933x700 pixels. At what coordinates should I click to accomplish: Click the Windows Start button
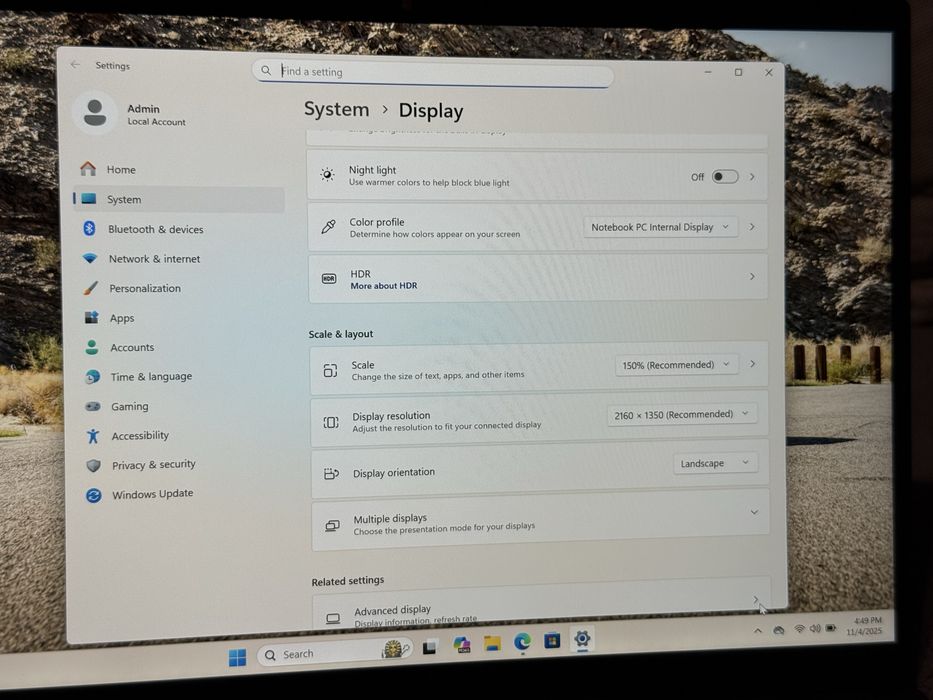(237, 657)
